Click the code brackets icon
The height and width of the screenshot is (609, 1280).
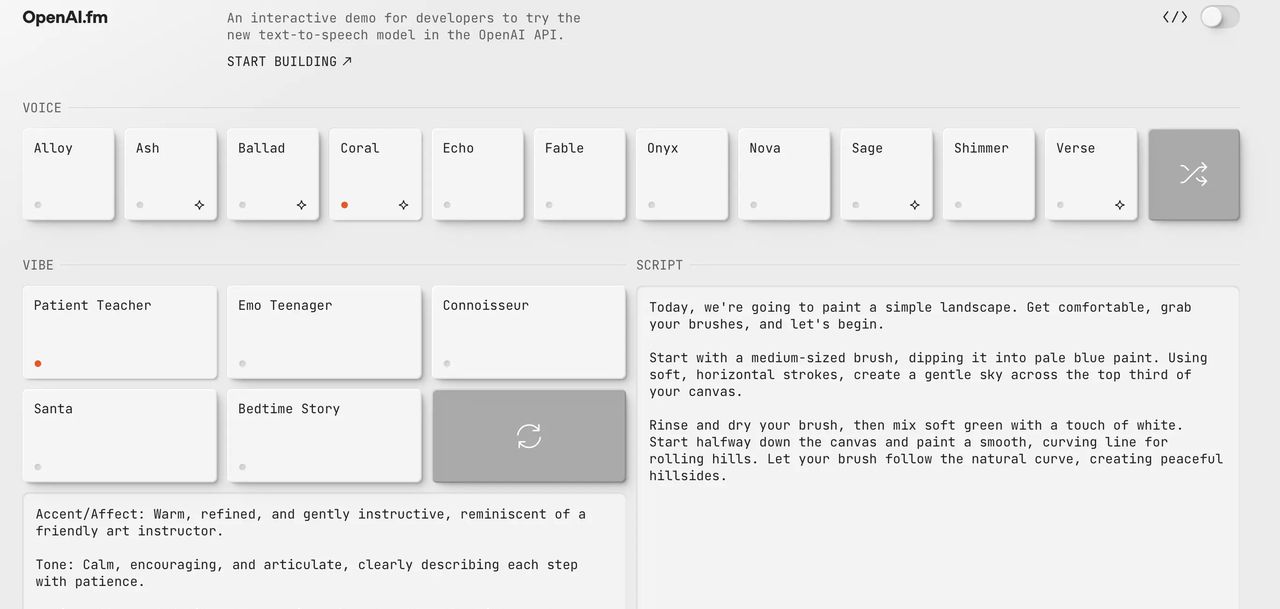pos(1174,17)
